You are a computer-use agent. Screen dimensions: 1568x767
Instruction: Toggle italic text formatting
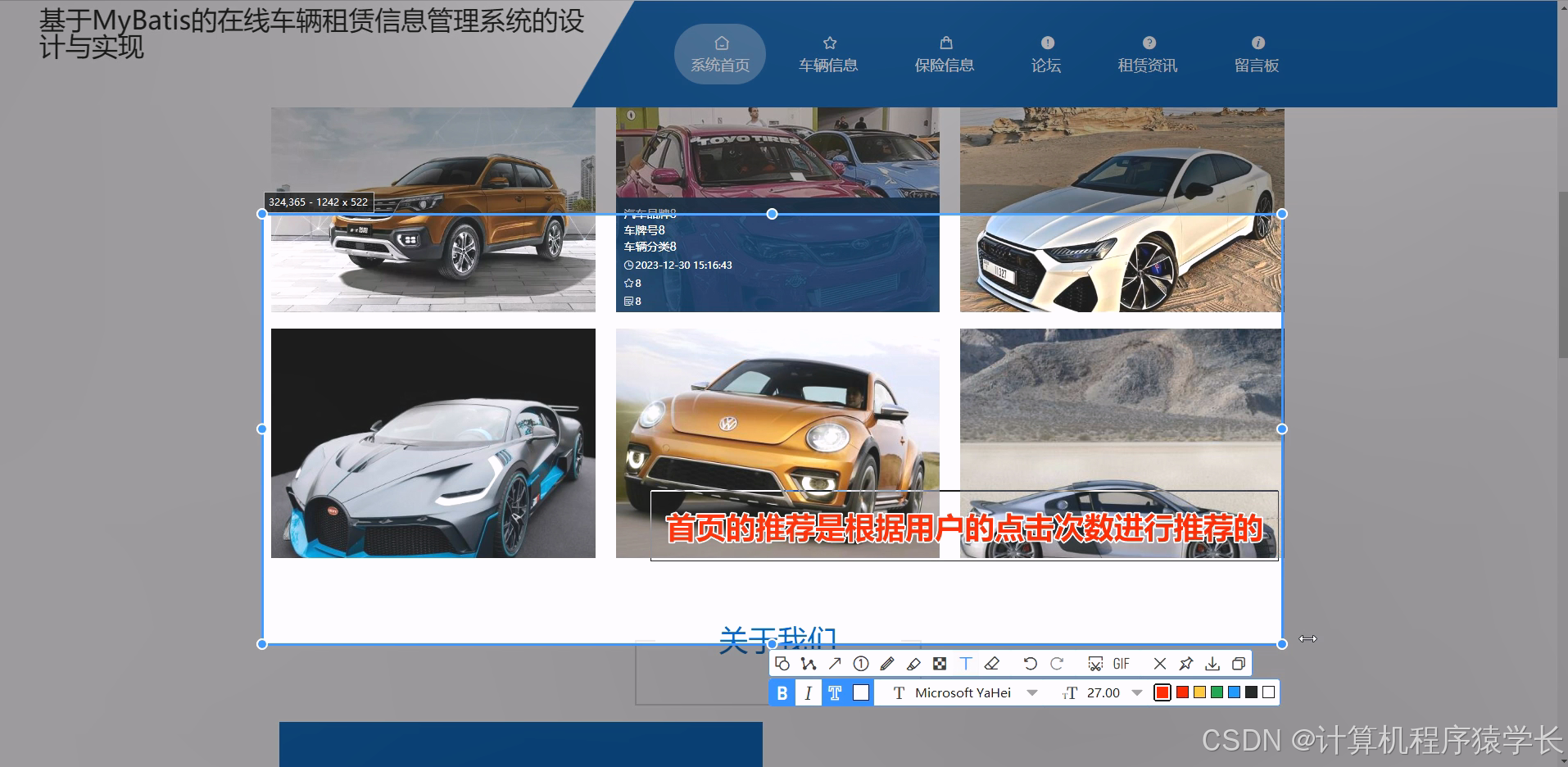coord(809,693)
